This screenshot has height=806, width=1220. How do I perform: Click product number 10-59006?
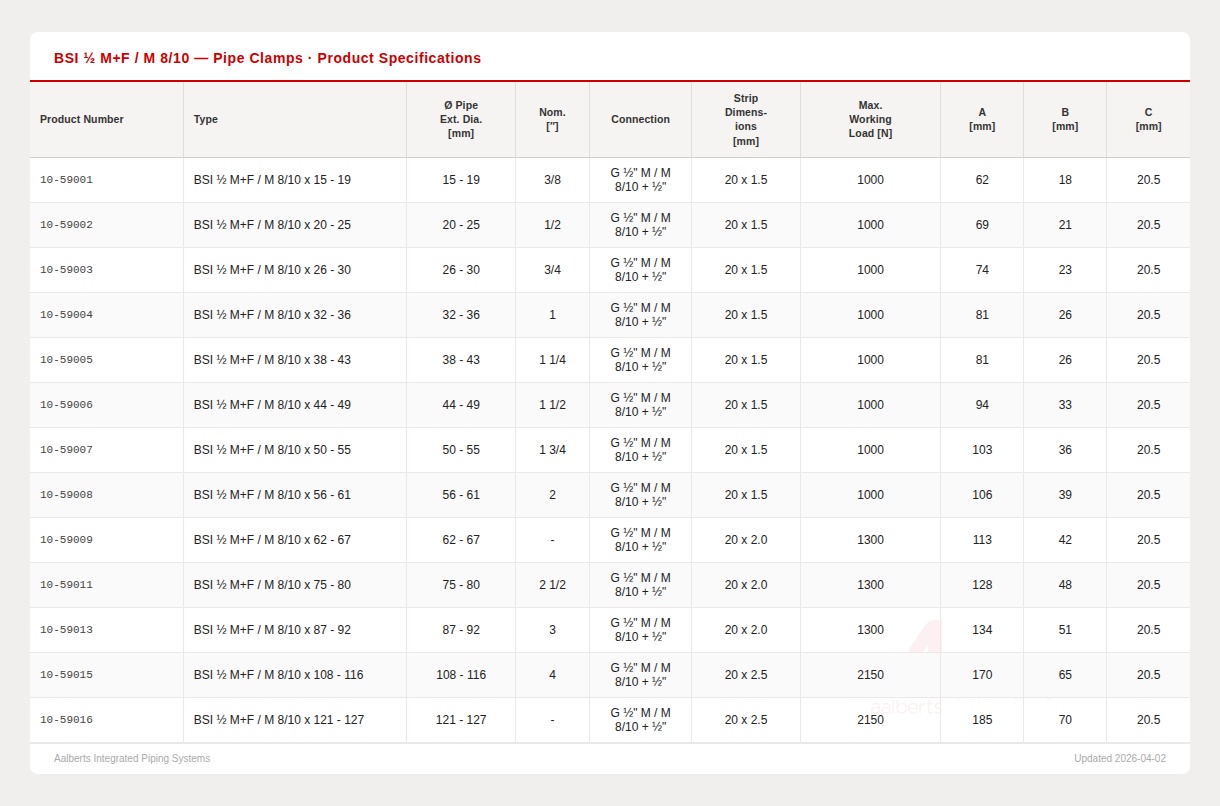[x=66, y=405]
